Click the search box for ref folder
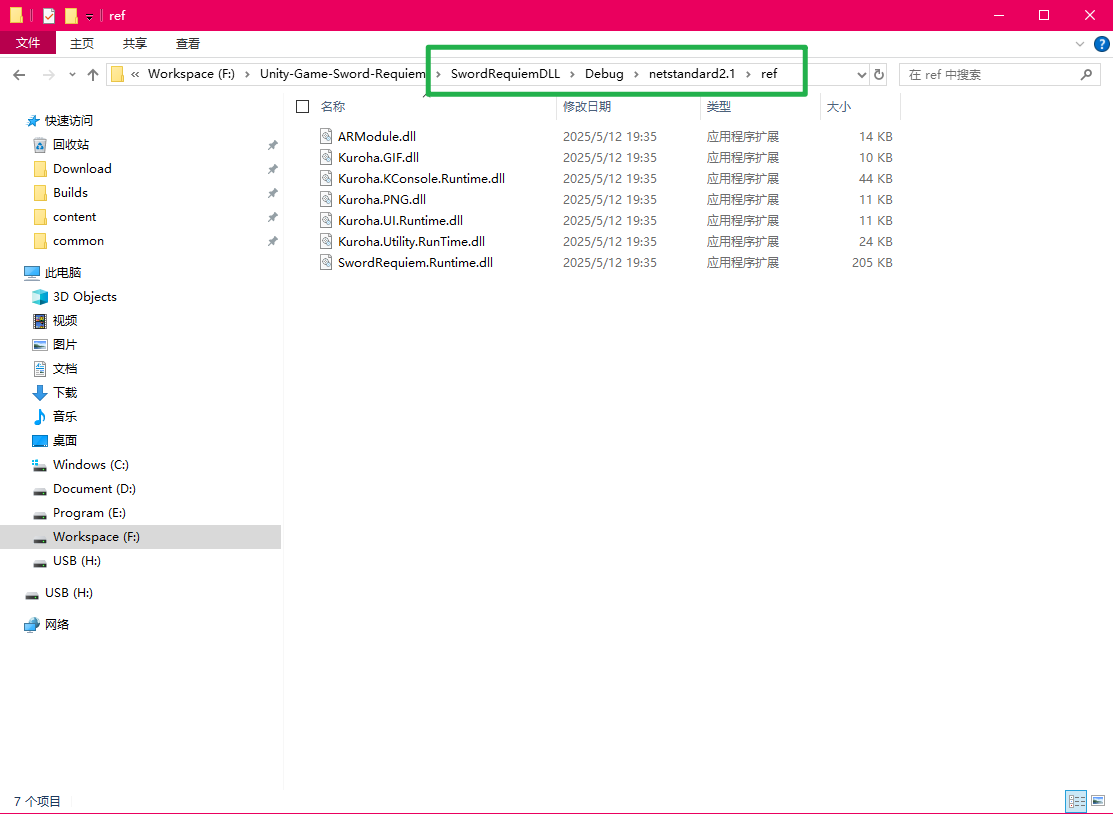 (x=985, y=75)
